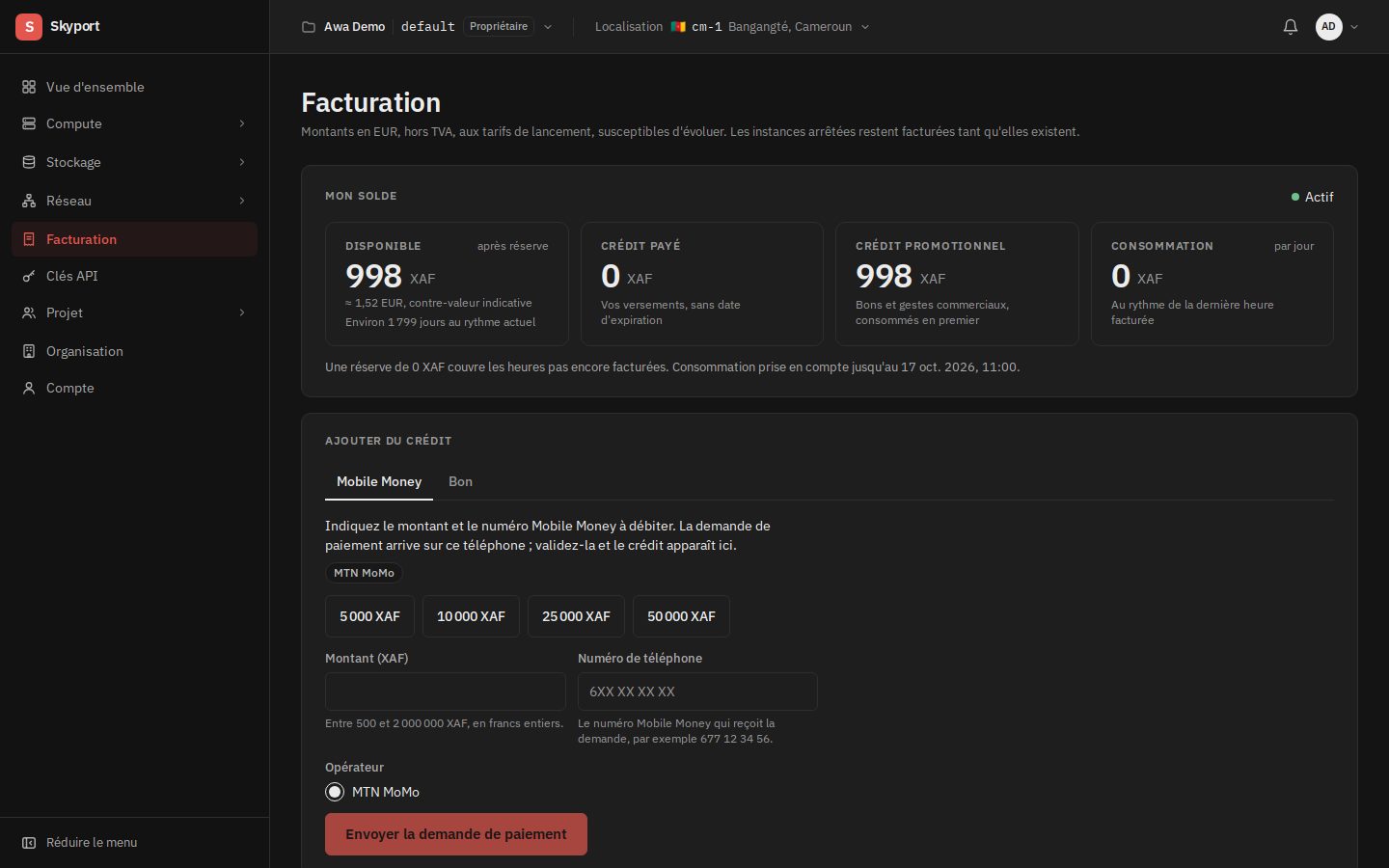Go to Organisation in the sidebar
The image size is (1389, 868).
134,351
